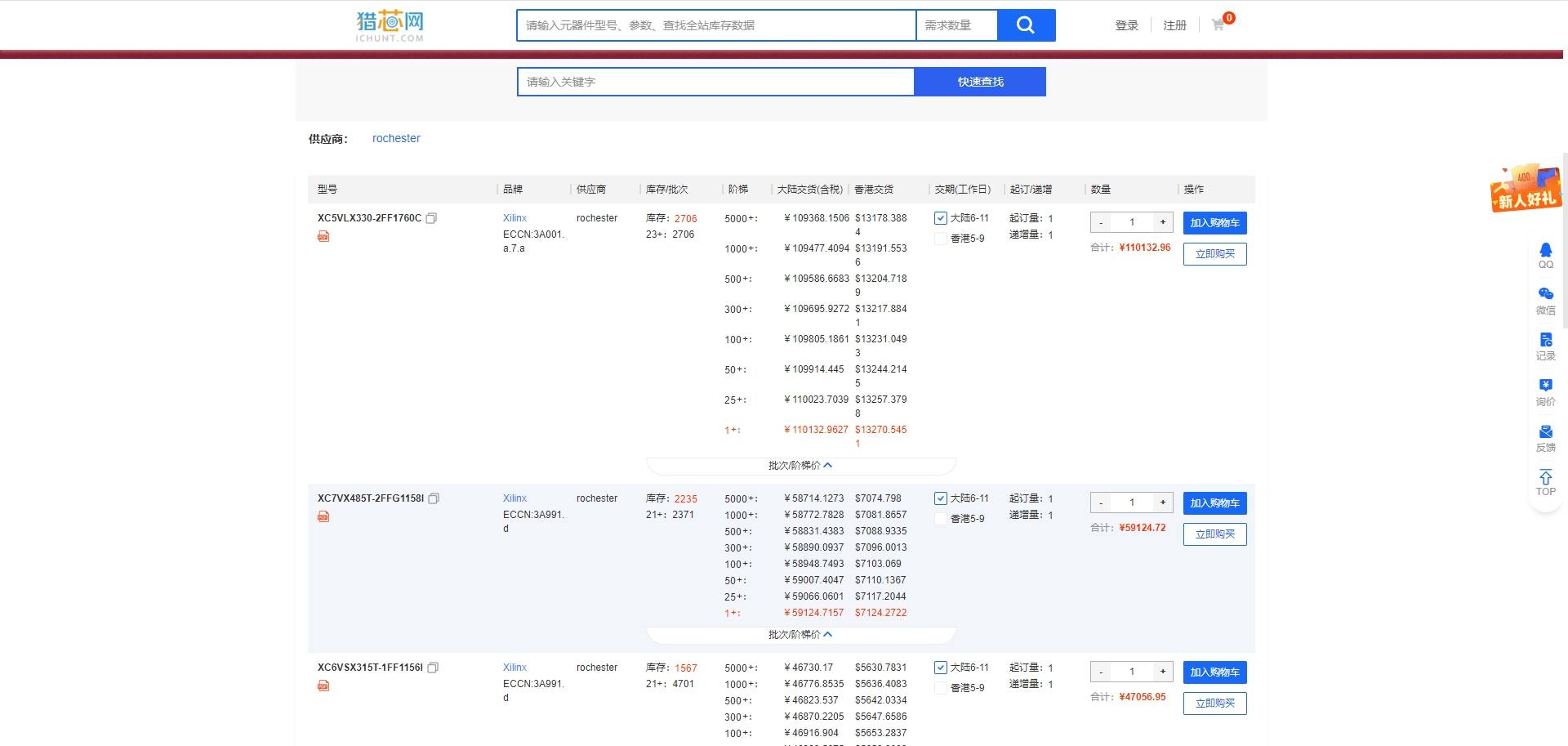This screenshot has width=1568, height=746.
Task: Open PDF datasheet for XC7VX485T-2FFG1158I
Action: [x=323, y=516]
